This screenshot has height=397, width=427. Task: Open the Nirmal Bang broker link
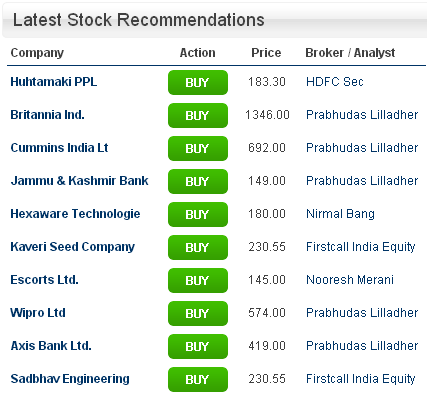coord(340,214)
